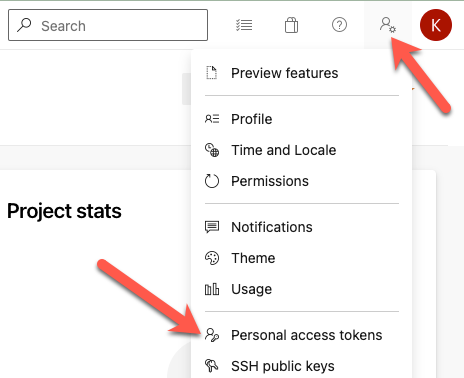The height and width of the screenshot is (378, 464).
Task: Click the Preview features page icon
Action: pyautogui.click(x=211, y=73)
